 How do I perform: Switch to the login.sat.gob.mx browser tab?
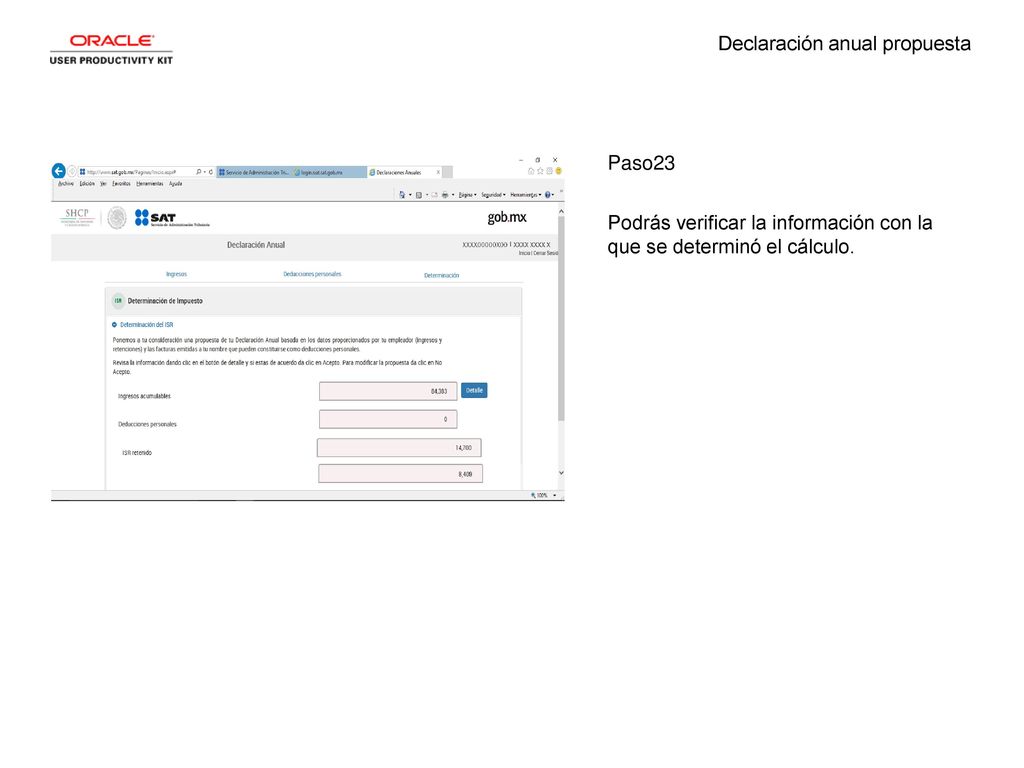point(328,172)
